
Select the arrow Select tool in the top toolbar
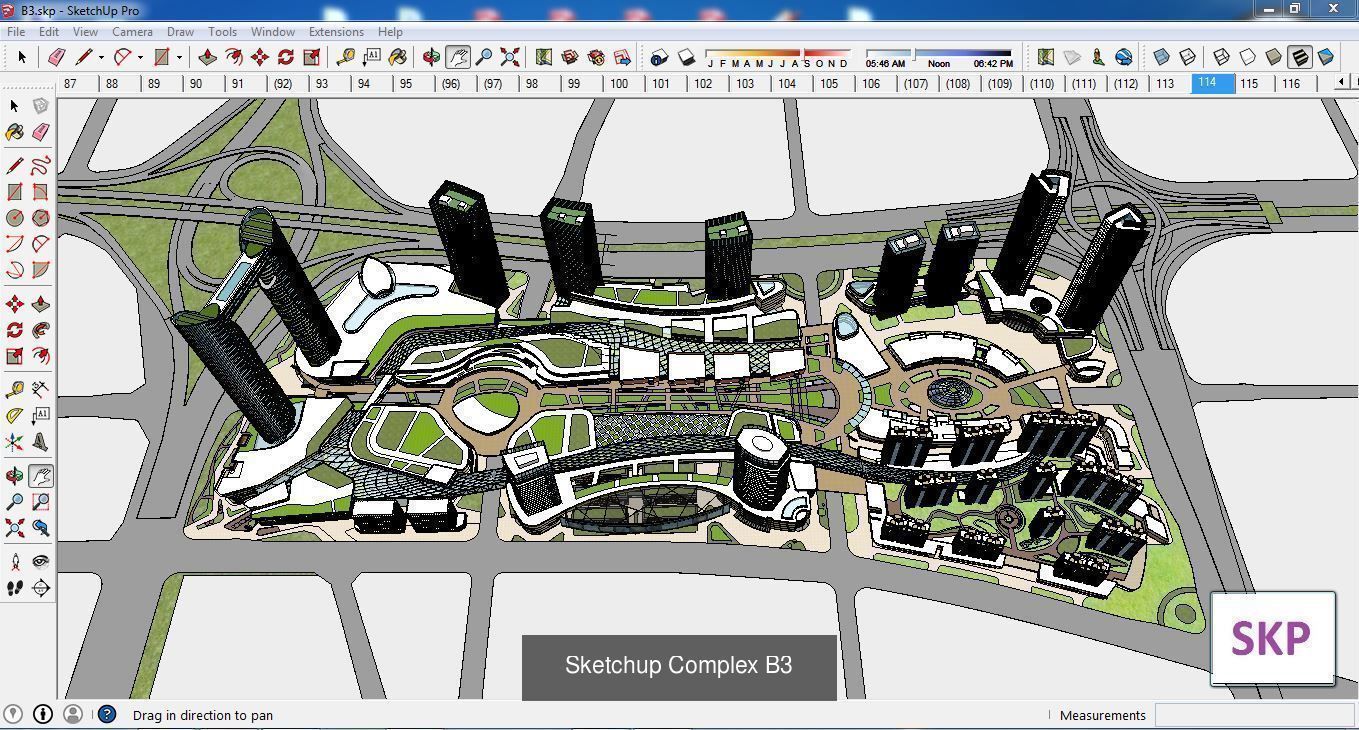point(22,57)
